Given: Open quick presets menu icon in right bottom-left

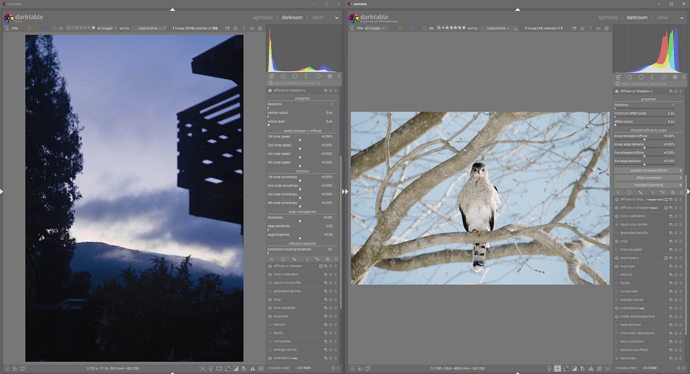Looking at the screenshot, I should click(x=352, y=368).
